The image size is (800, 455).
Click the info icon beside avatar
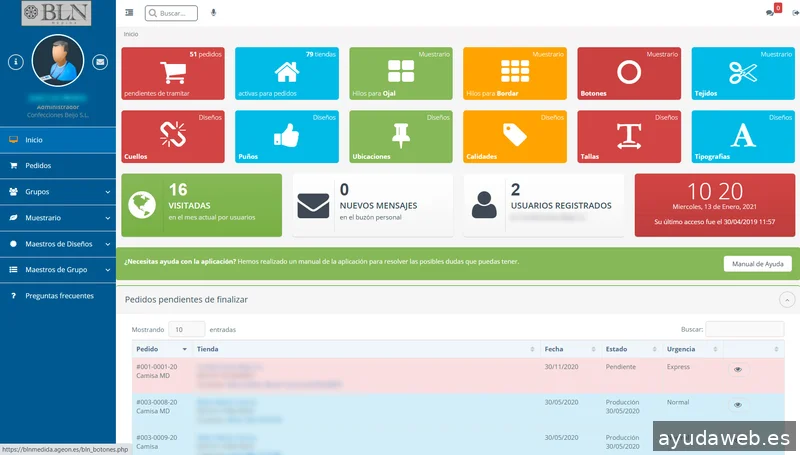16,62
